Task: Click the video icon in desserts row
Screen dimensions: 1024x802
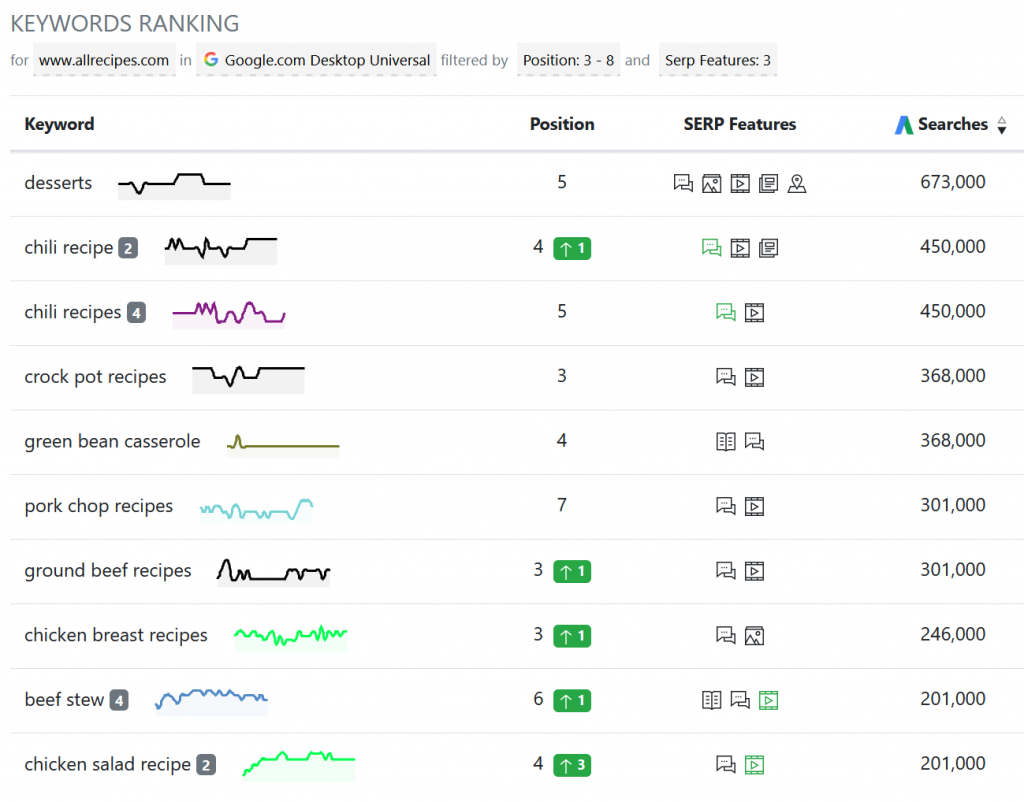Action: point(740,184)
